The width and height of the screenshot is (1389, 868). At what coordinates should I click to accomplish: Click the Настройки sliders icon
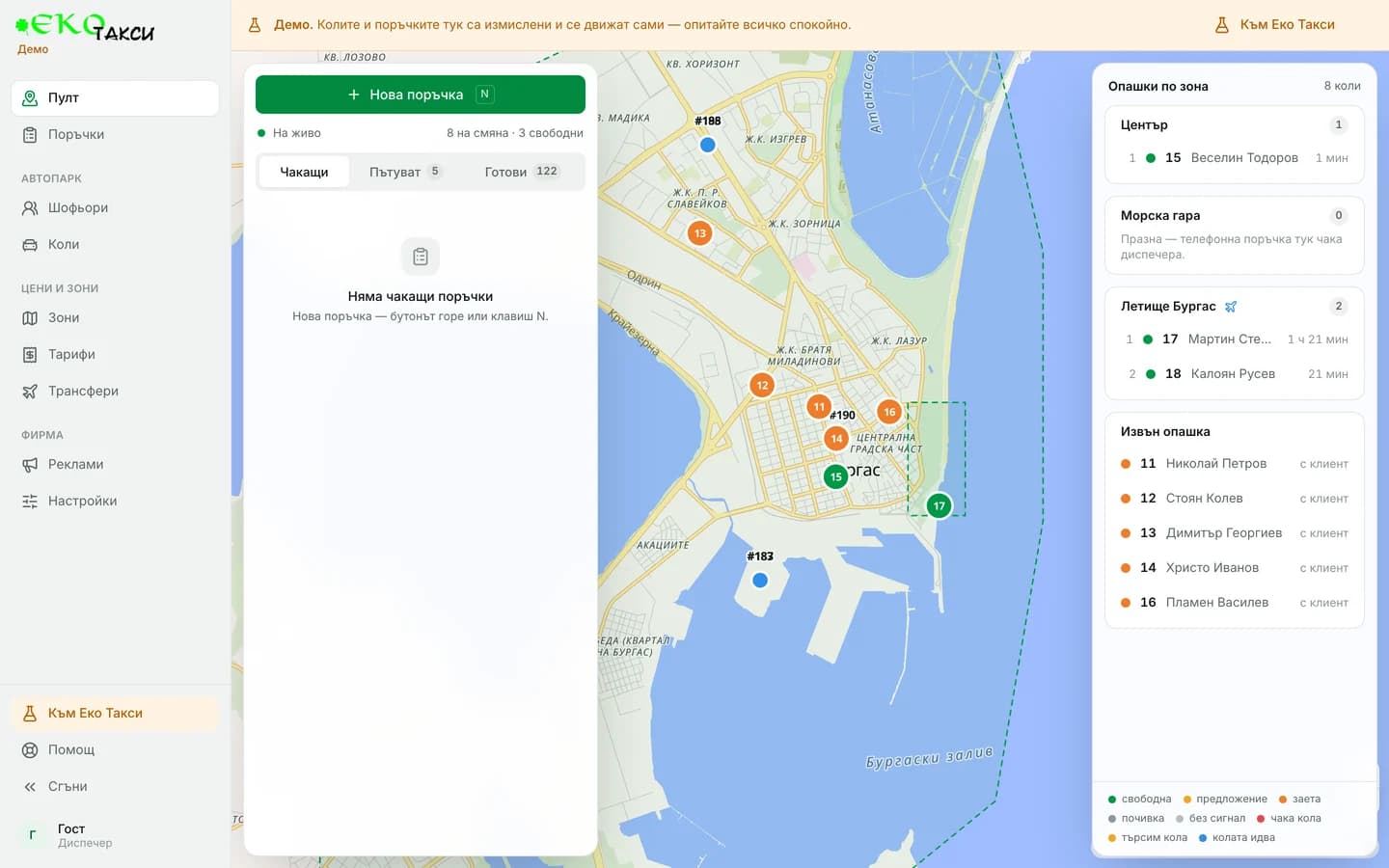coord(30,501)
